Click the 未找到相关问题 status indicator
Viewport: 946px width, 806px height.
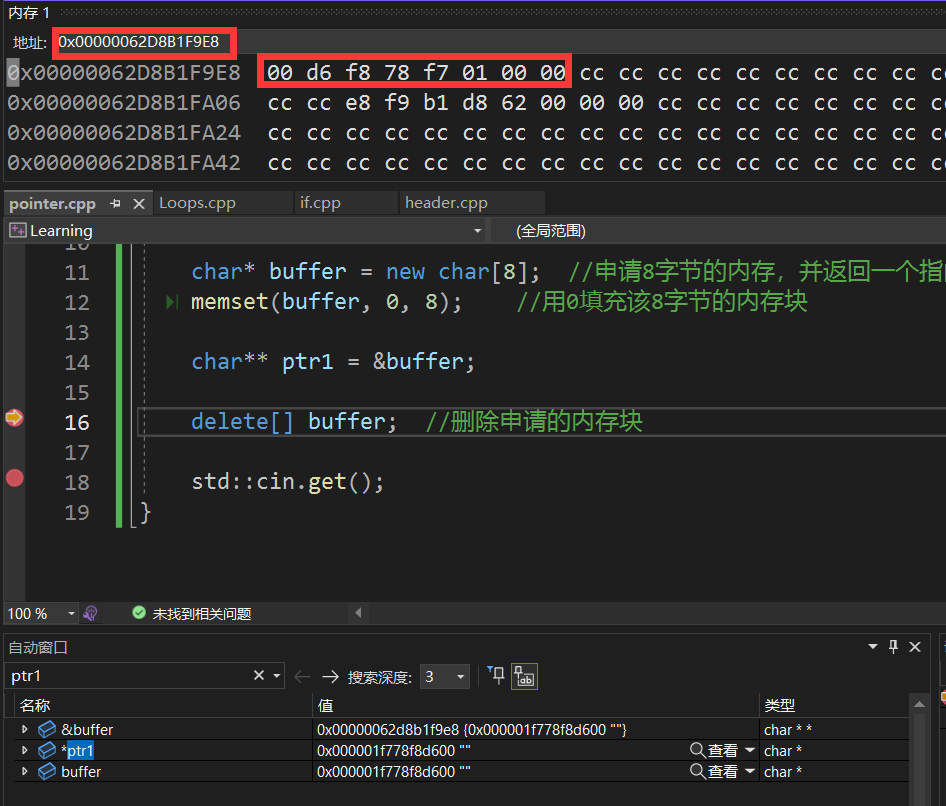[191, 614]
